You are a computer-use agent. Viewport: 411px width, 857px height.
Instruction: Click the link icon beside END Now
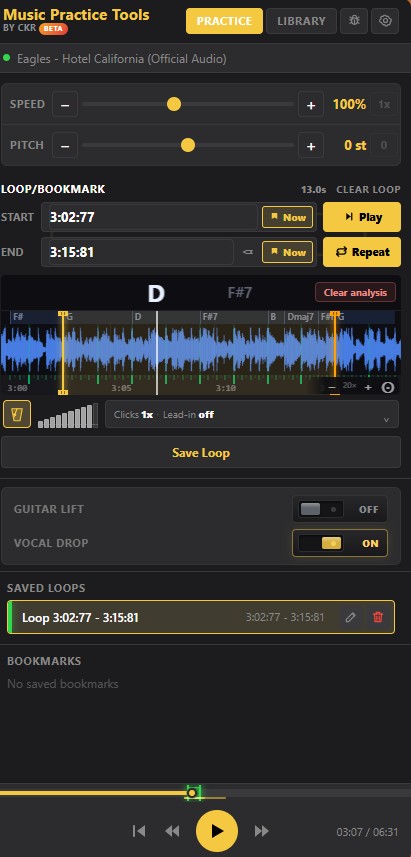tap(248, 253)
